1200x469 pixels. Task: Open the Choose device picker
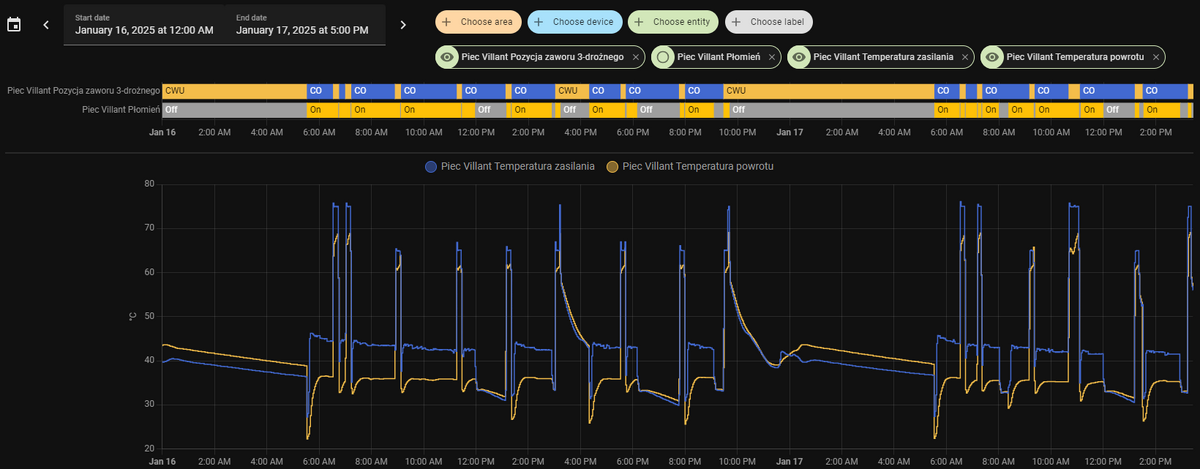[x=575, y=21]
